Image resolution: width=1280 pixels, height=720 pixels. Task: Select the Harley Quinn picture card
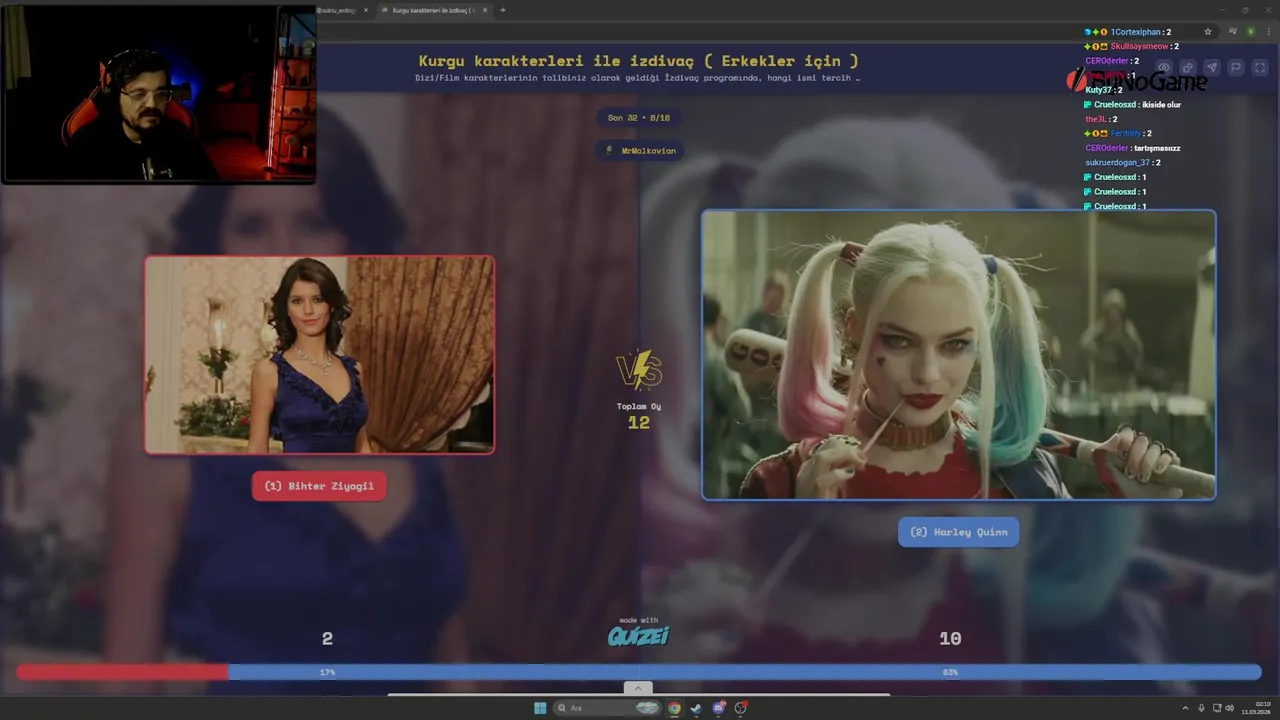(x=958, y=354)
